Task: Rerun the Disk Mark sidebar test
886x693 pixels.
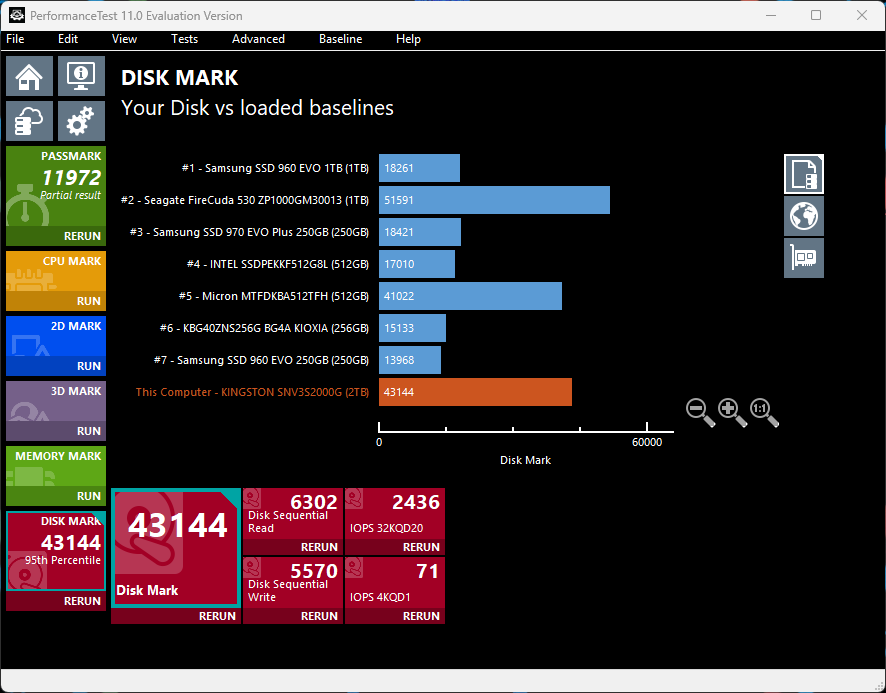Action: click(56, 601)
